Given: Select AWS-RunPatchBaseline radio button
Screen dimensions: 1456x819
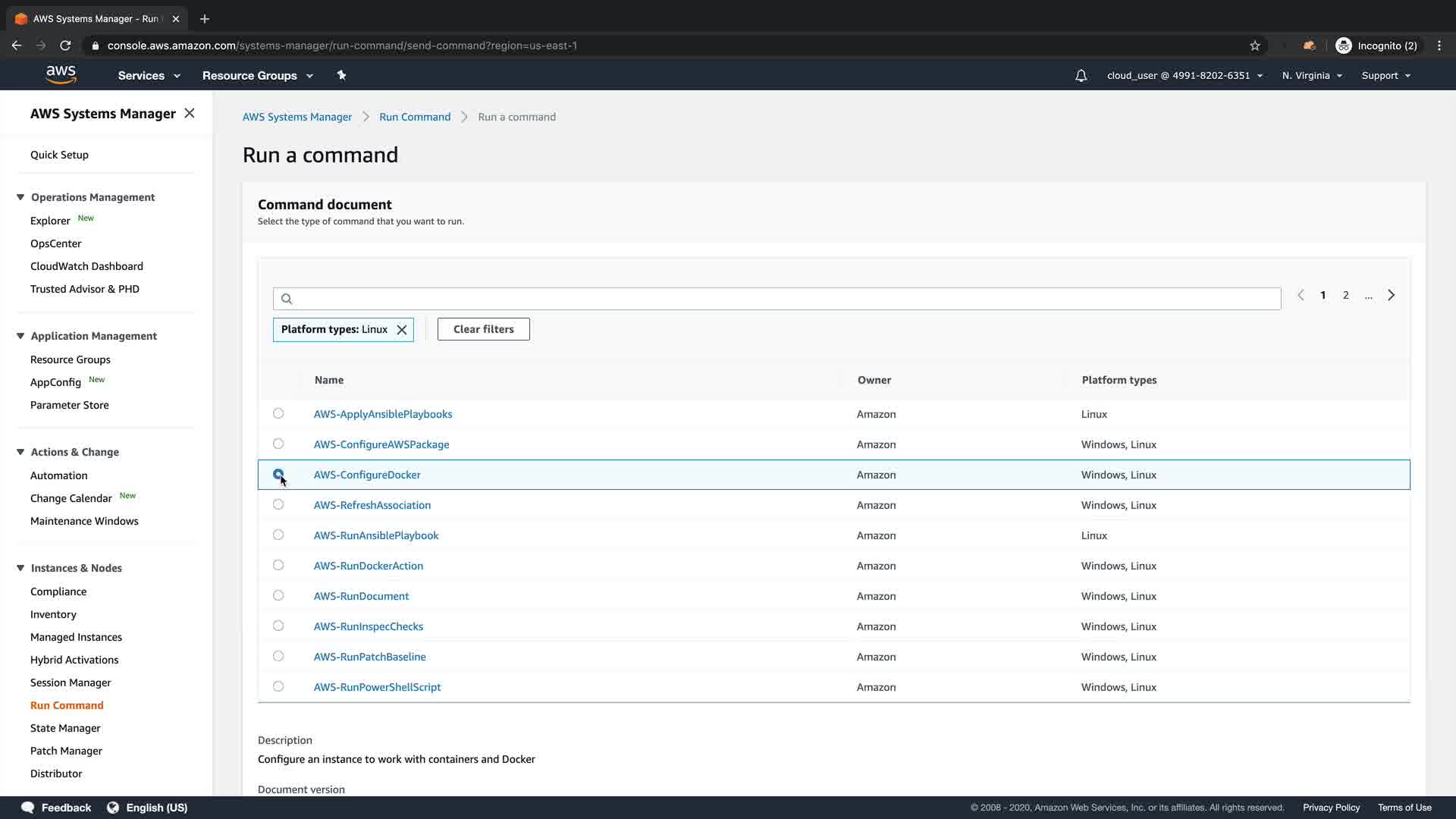Looking at the screenshot, I should 278,656.
